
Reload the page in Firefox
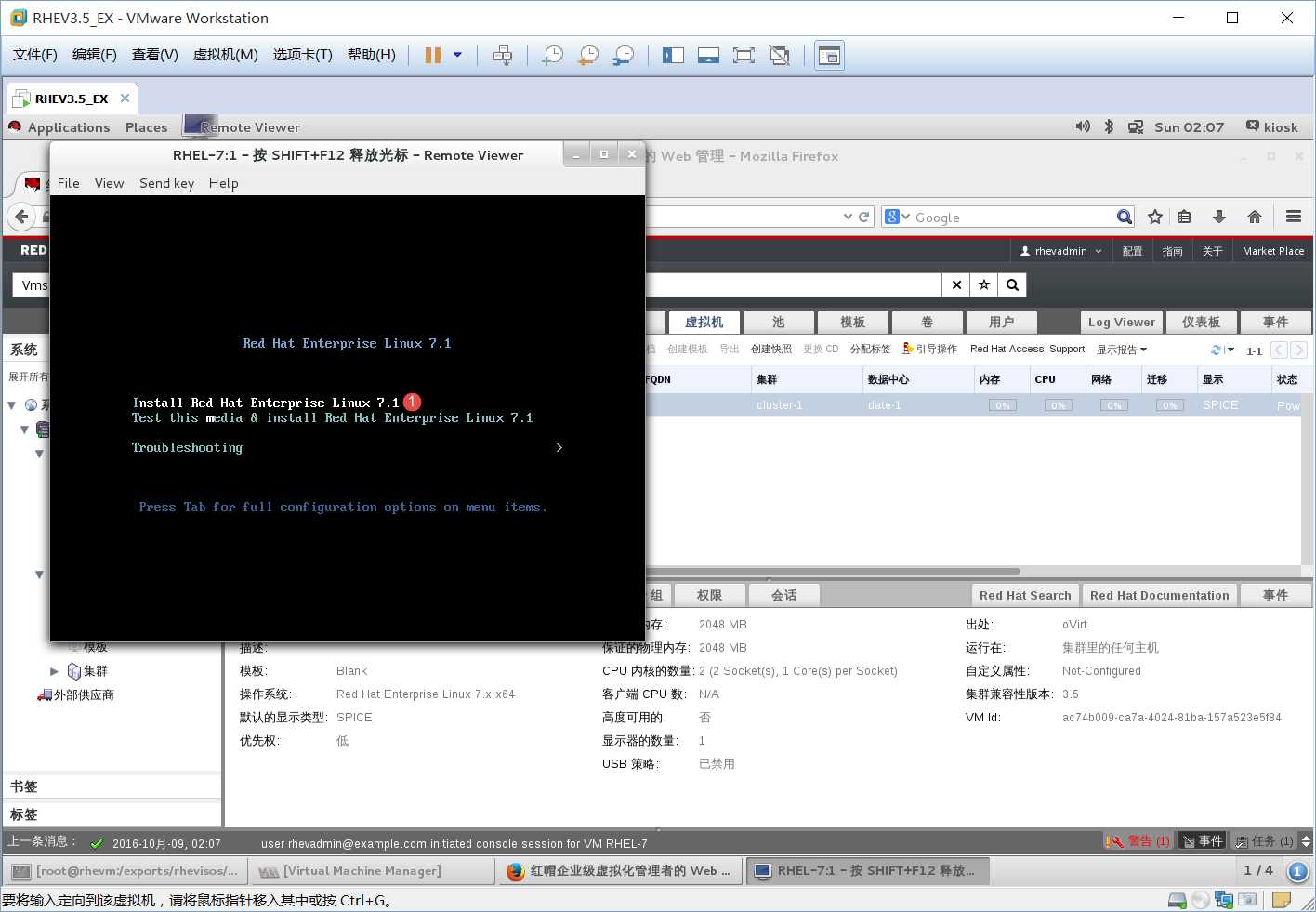pyautogui.click(x=864, y=217)
